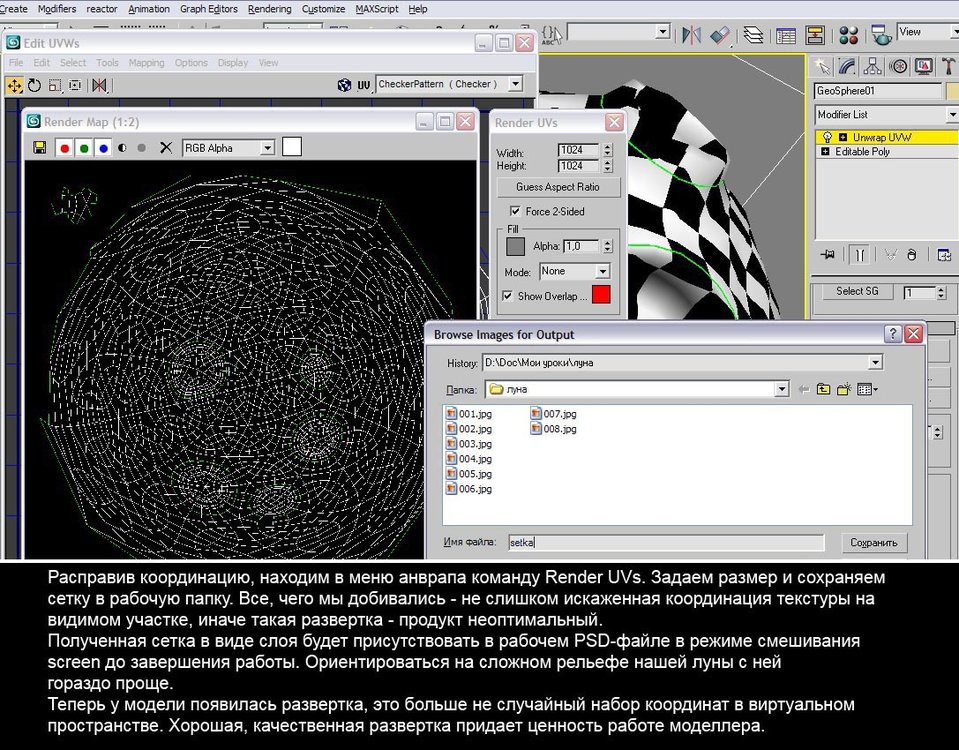This screenshot has height=750, width=959.
Task: Open the Hierarchy command panel tab
Action: 872,67
